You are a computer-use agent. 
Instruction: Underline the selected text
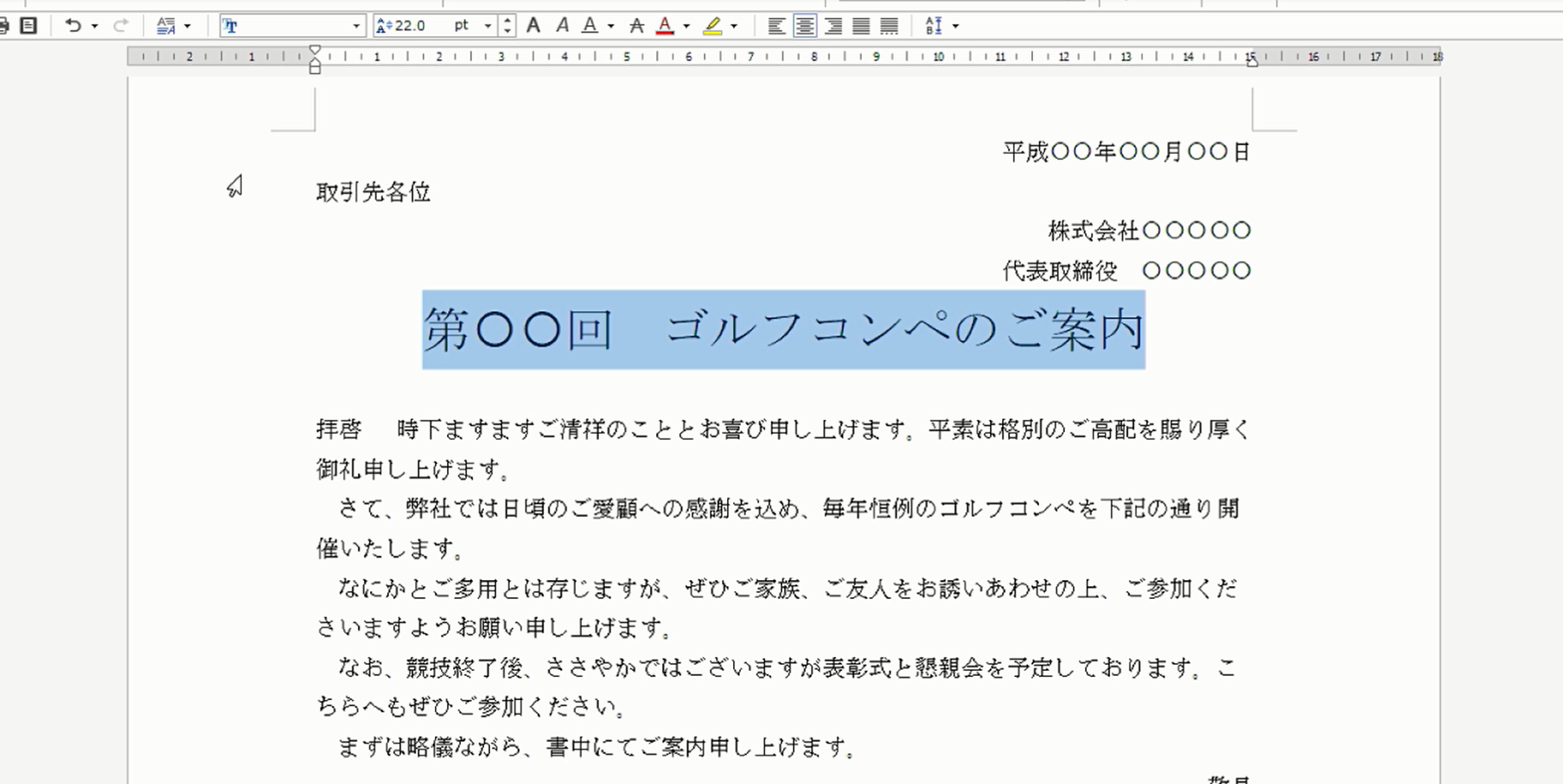(590, 25)
